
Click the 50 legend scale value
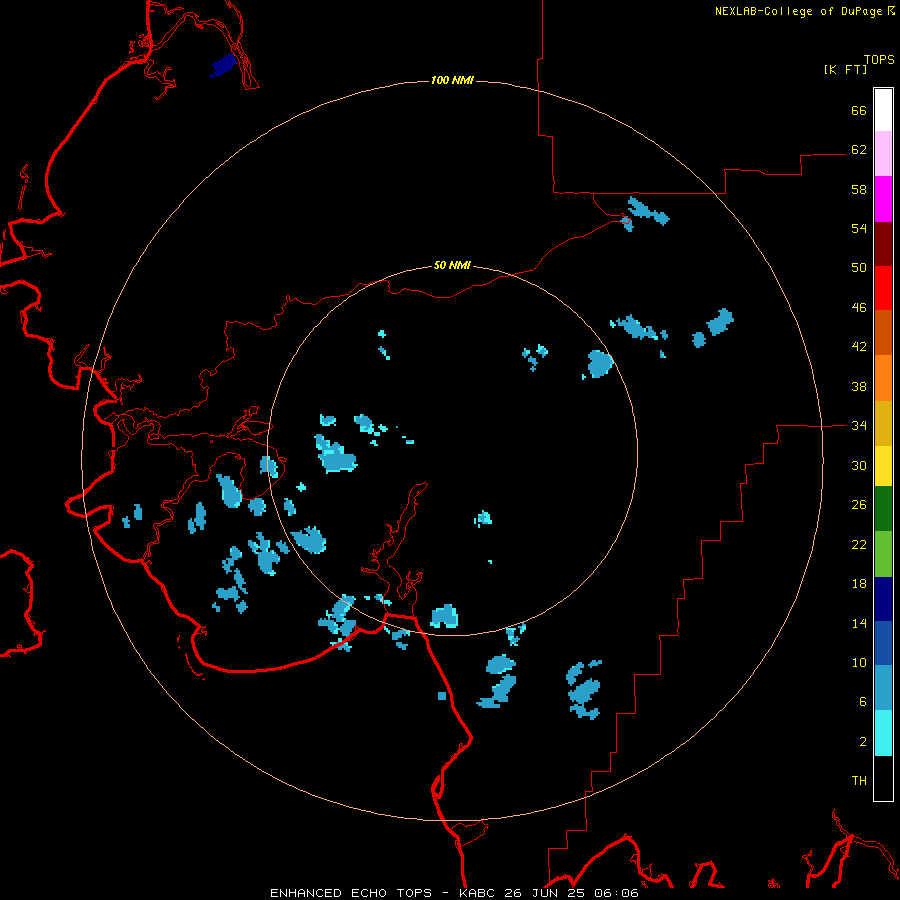pyautogui.click(x=859, y=268)
